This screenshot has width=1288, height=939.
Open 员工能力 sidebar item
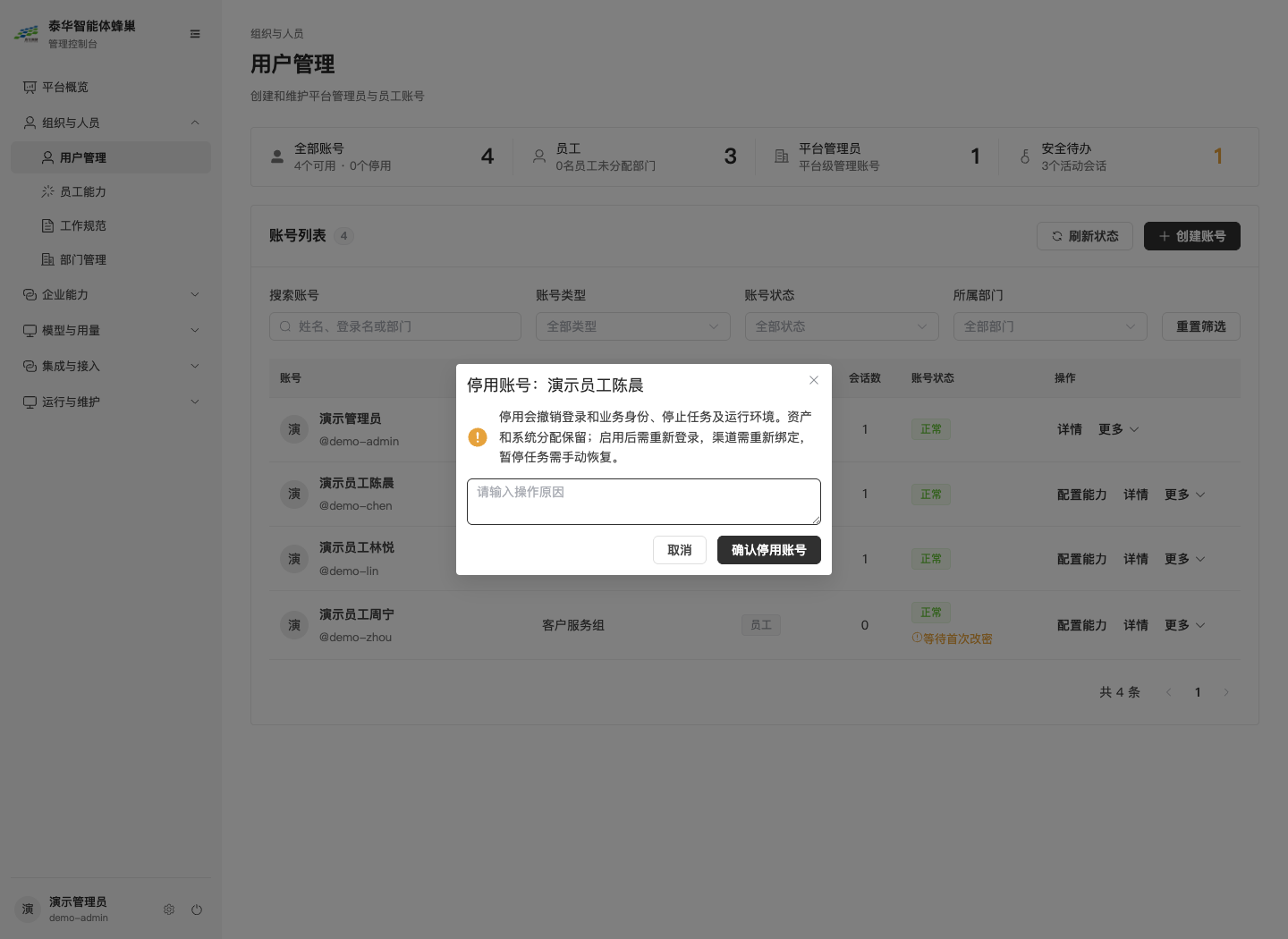click(111, 191)
